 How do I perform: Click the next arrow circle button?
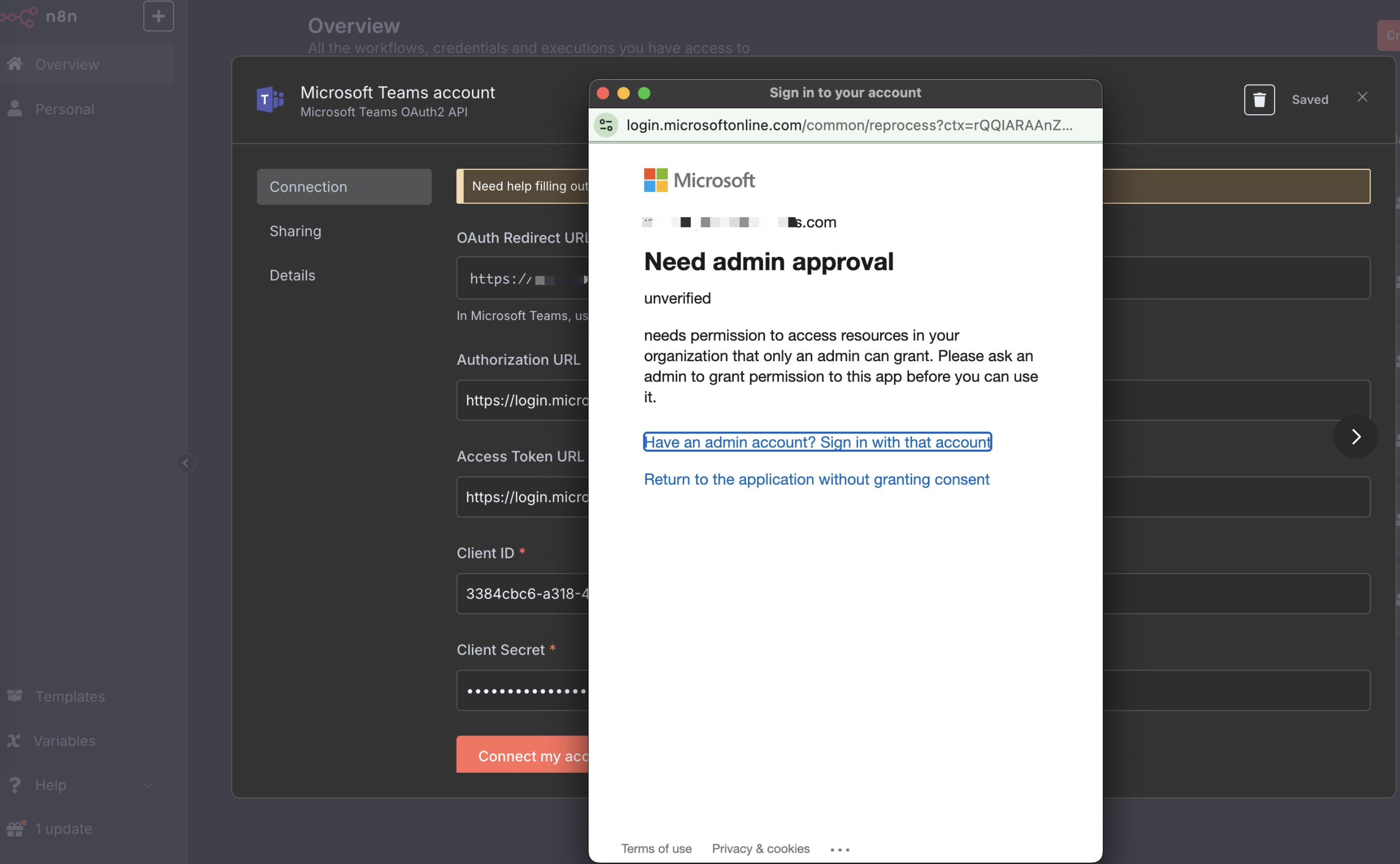[x=1355, y=437]
